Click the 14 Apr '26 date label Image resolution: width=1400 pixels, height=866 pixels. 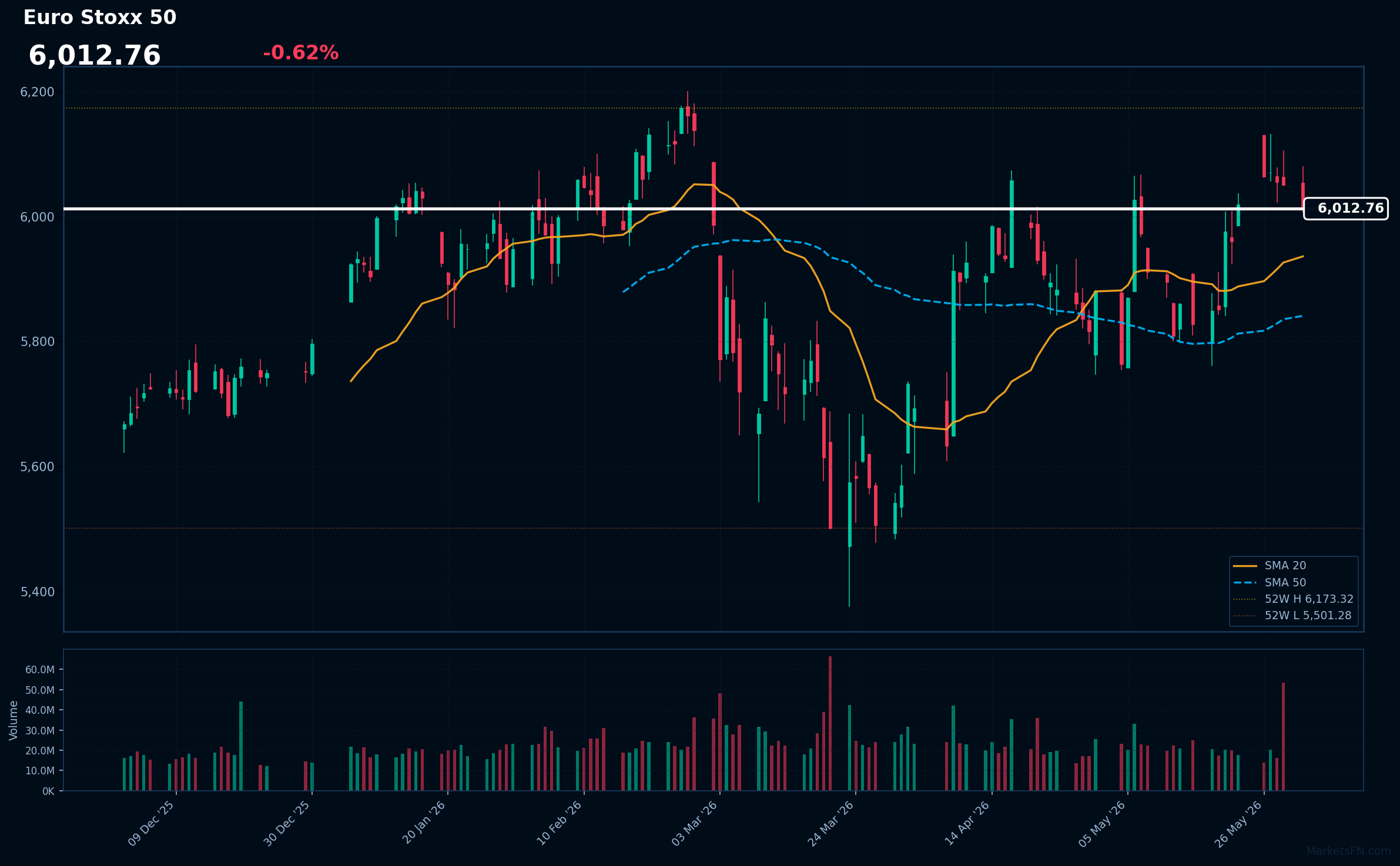[967, 824]
